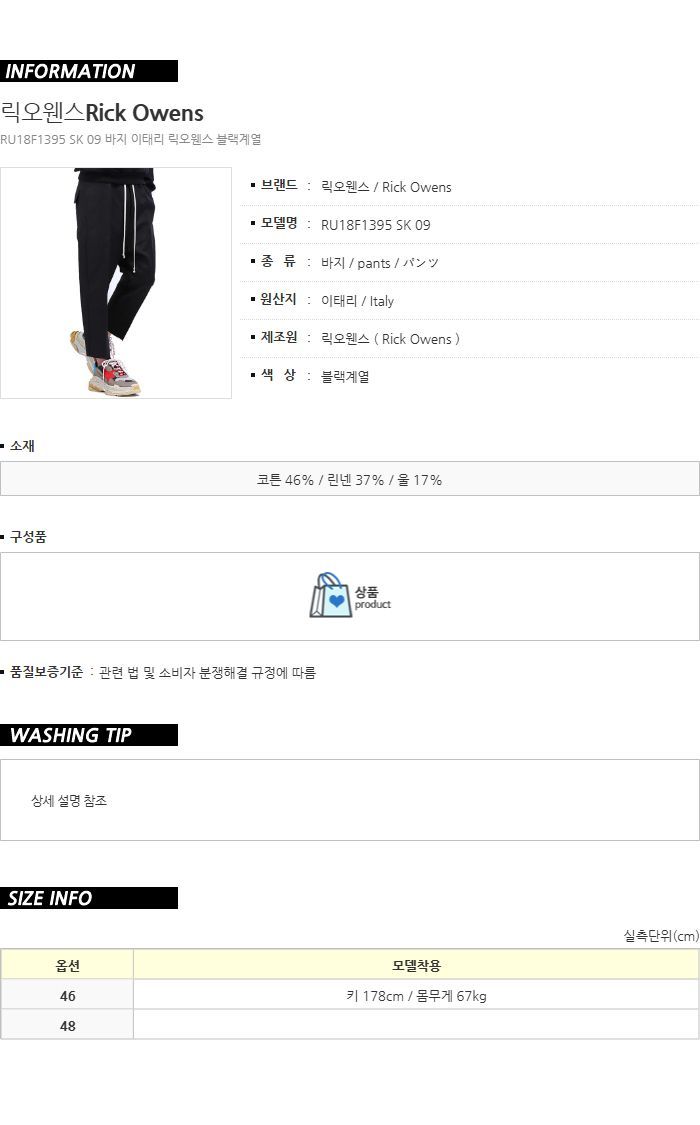Click the model name RU18F1395 SK 09 value
Screen dimensions: 700x1125
point(375,225)
